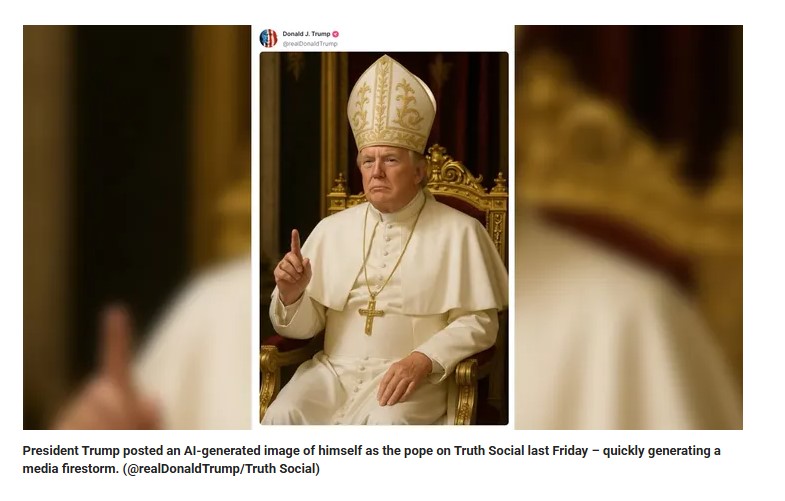Click the blurred left side background panel
This screenshot has height=501, width=785.
click(x=137, y=227)
